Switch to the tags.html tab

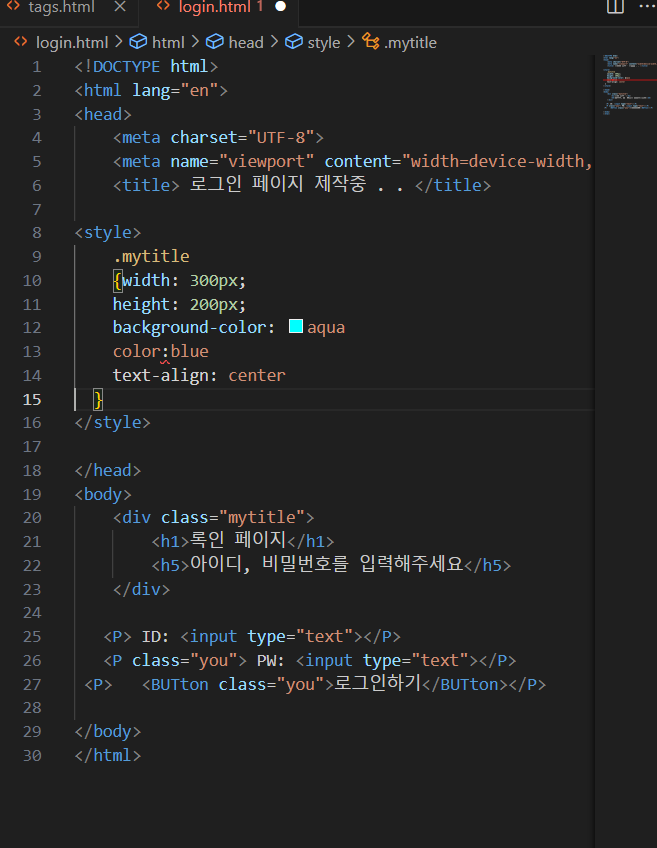(x=62, y=7)
